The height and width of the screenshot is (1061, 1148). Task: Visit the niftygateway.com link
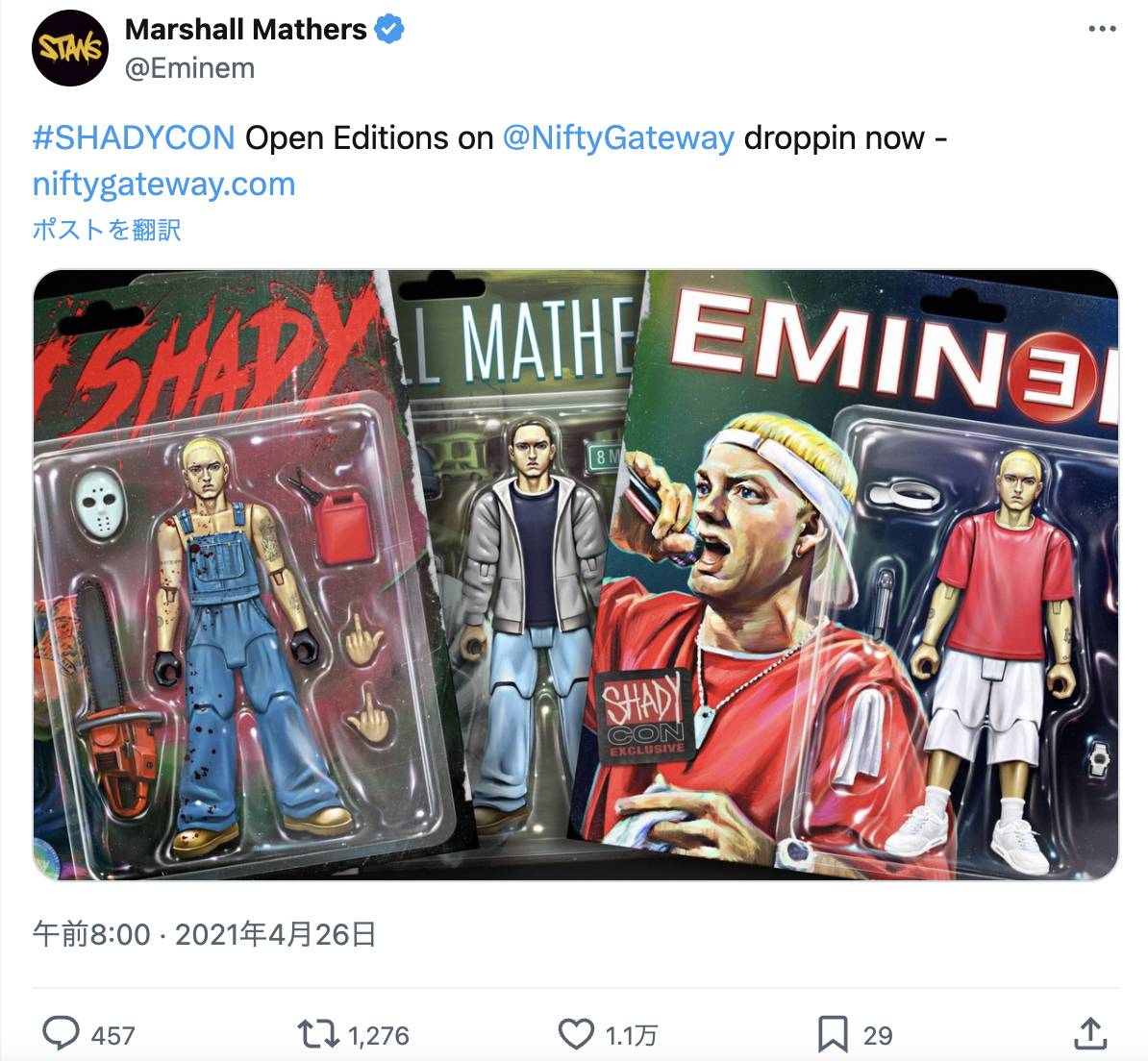point(164,184)
